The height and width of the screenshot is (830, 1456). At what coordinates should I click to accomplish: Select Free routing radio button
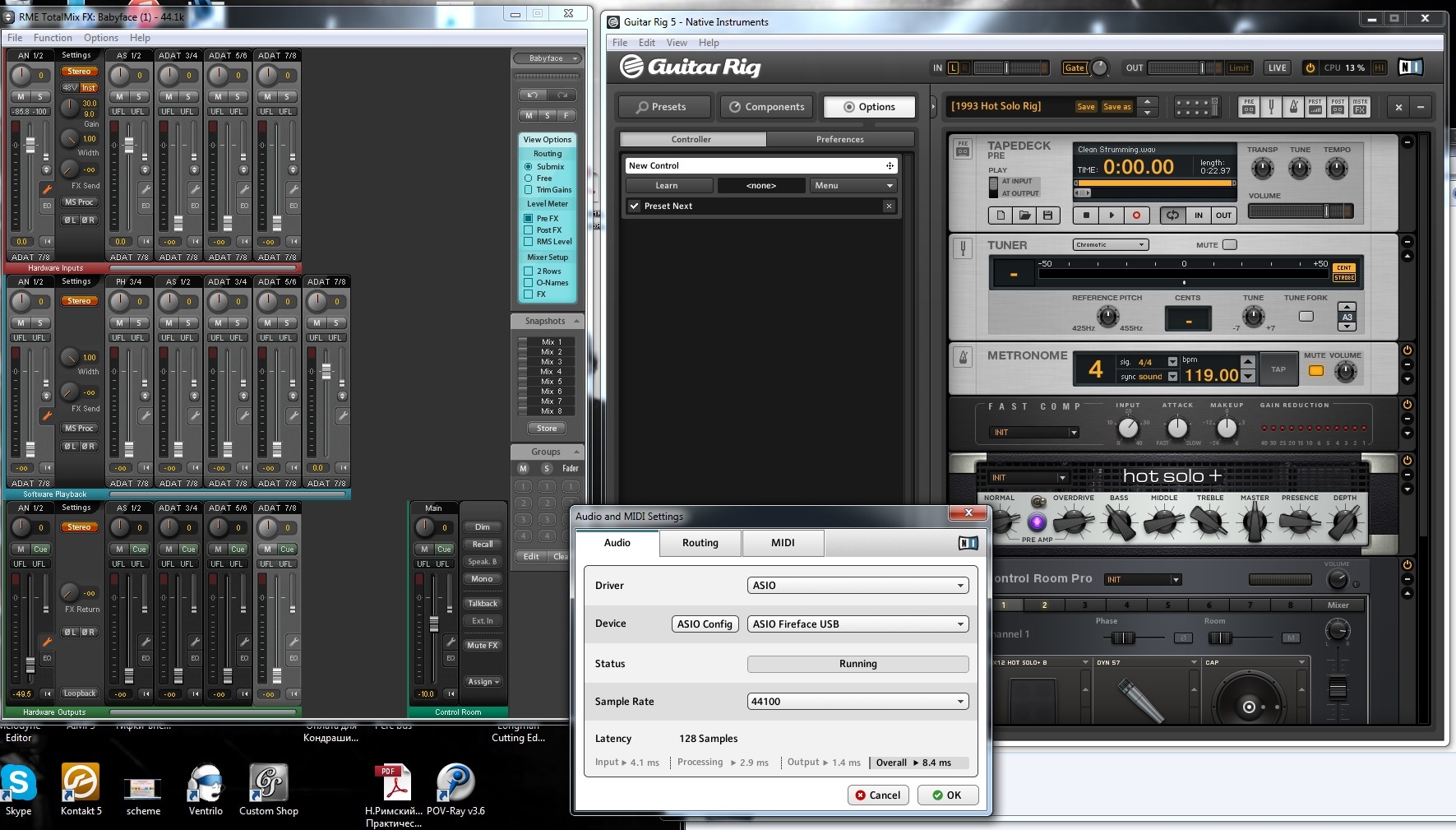point(529,179)
